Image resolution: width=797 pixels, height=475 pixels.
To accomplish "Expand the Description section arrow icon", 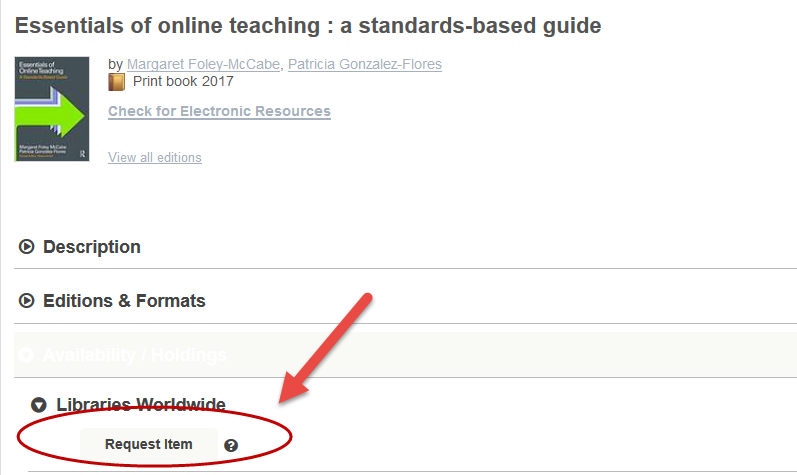I will (x=26, y=247).
